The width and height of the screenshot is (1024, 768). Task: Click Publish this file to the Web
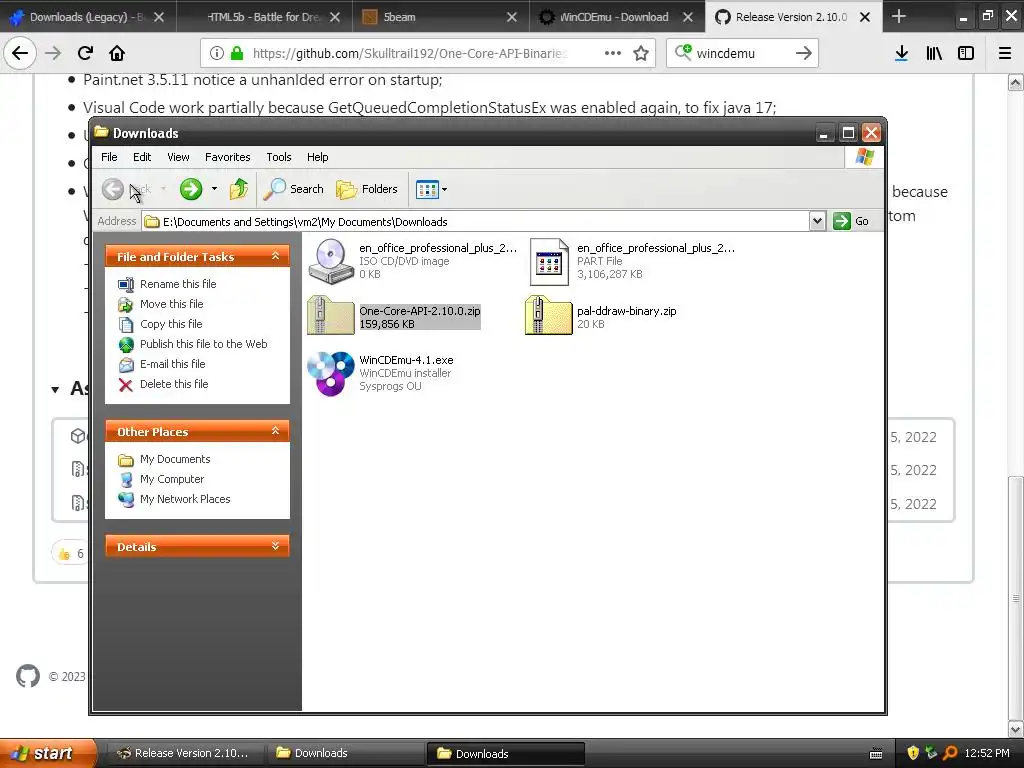pos(203,344)
